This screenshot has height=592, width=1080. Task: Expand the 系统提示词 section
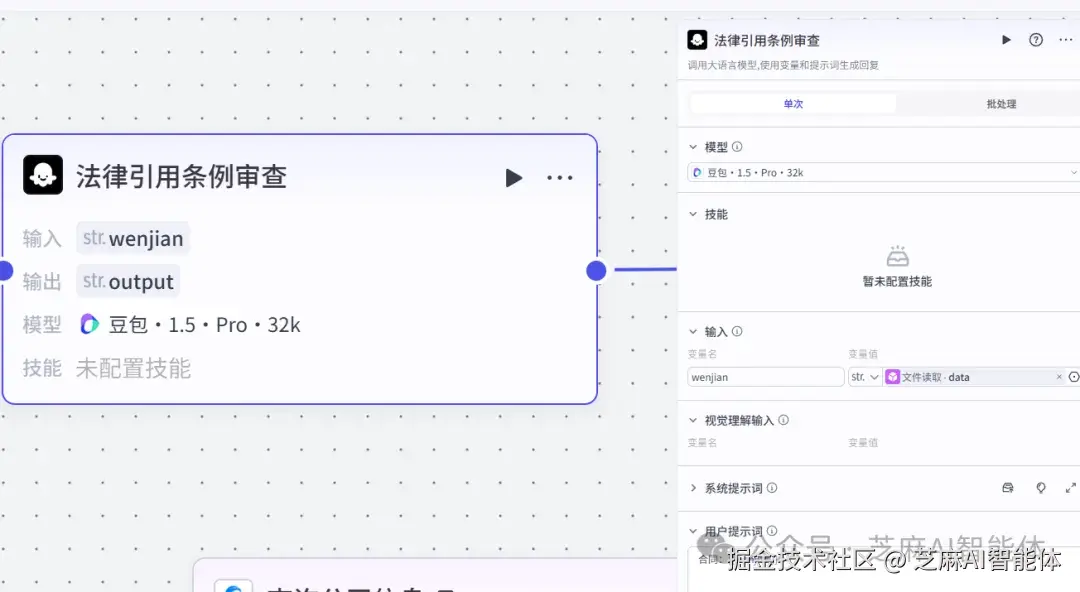click(694, 488)
